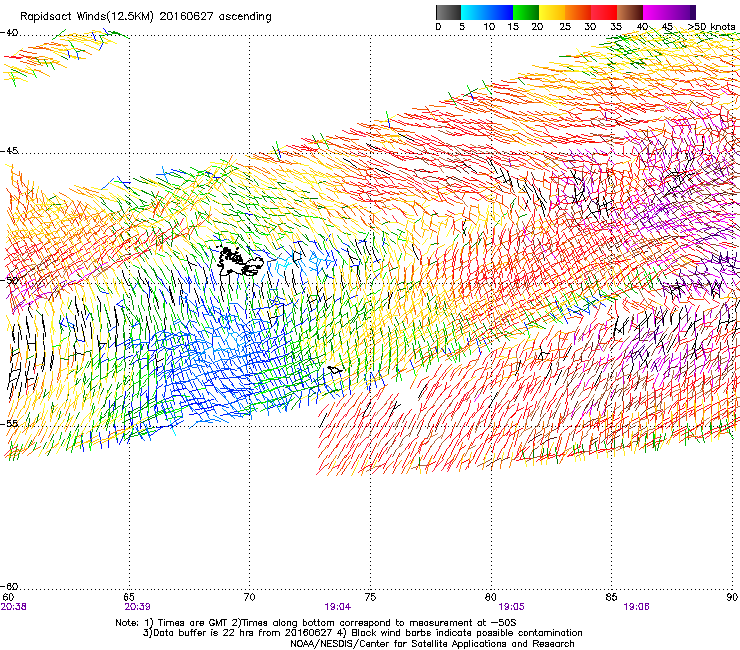Screen dimensions: 740x650
Task: Click the '70' longitude axis label
Action: [250, 597]
